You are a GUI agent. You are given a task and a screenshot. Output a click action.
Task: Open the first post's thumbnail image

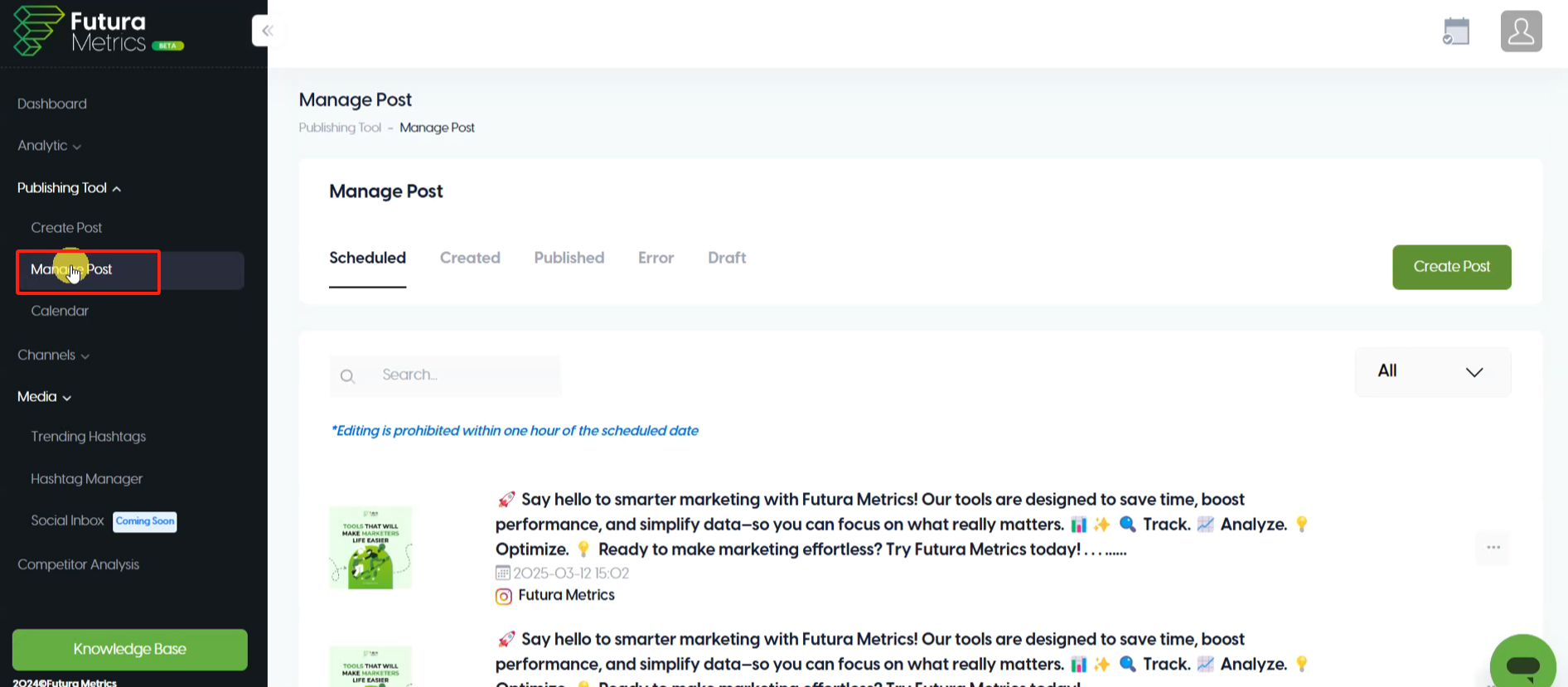(370, 547)
